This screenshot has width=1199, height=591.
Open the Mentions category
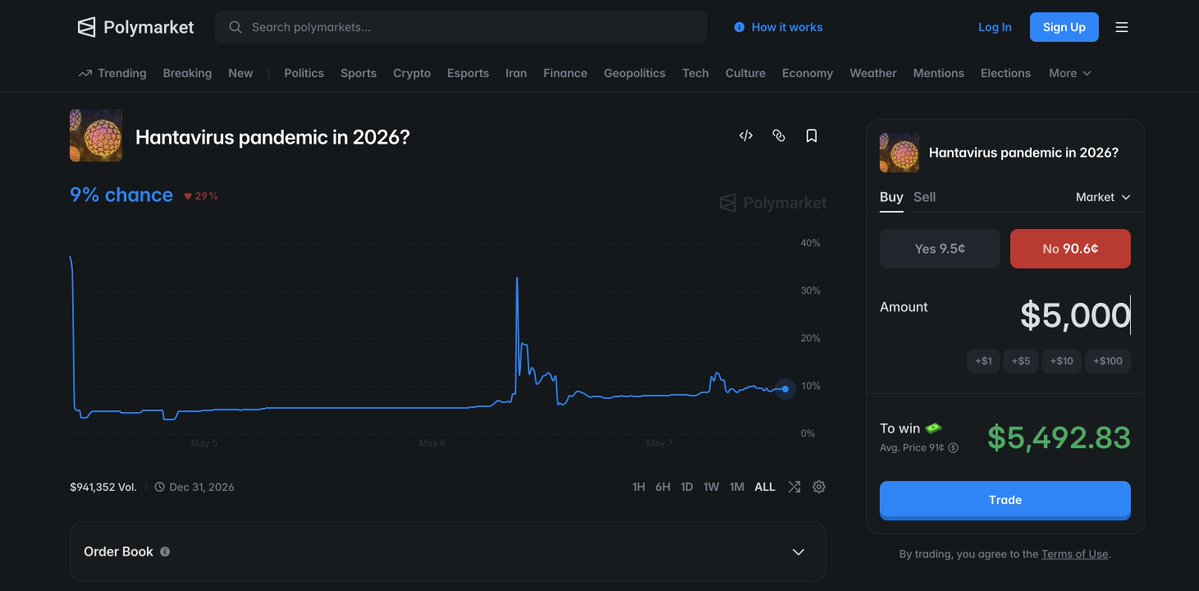click(x=938, y=73)
